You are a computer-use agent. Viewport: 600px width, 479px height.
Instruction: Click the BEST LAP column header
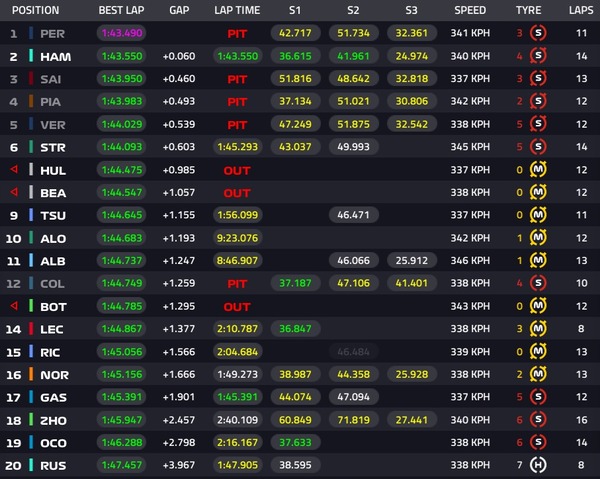point(121,10)
